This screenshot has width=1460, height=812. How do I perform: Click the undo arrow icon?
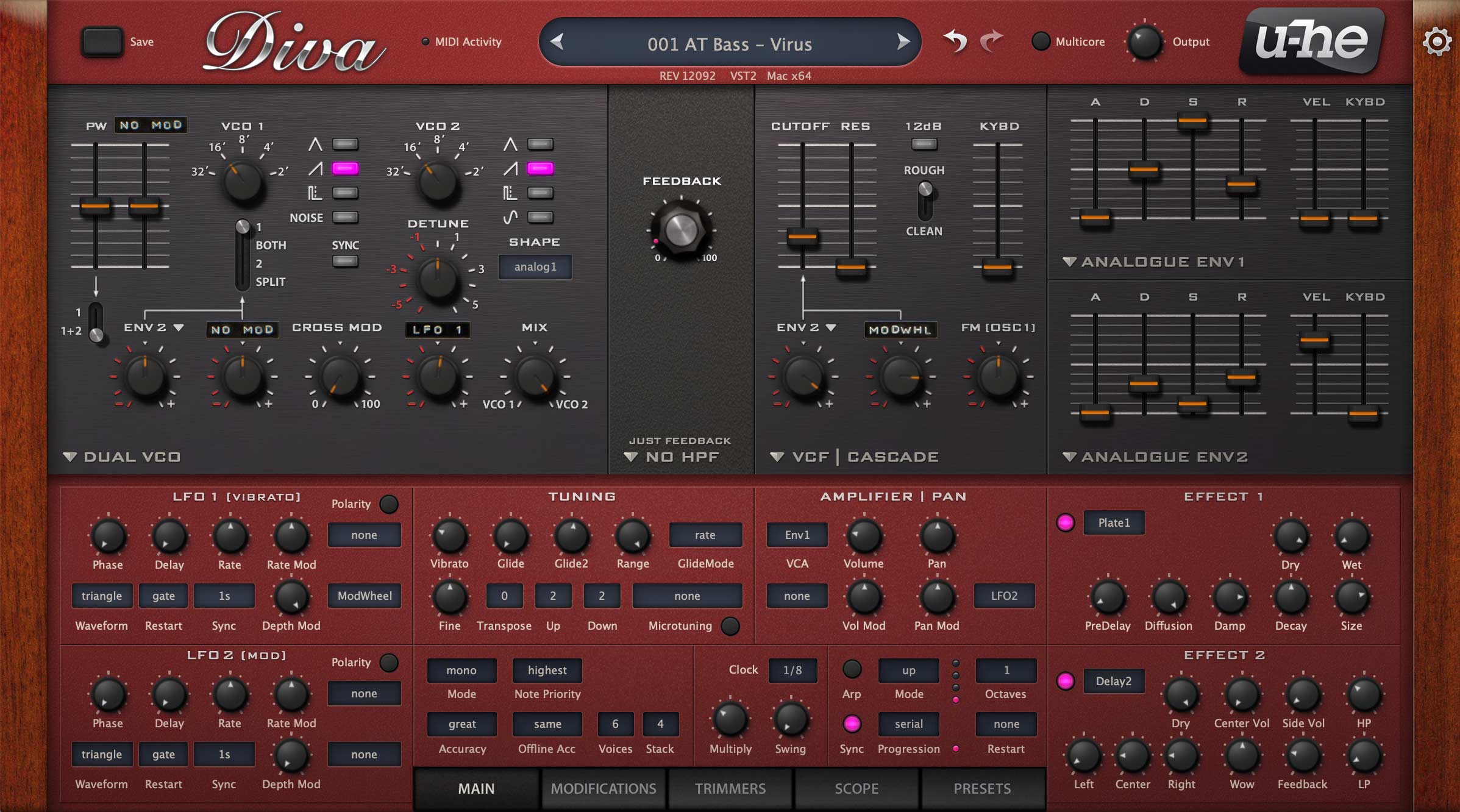955,41
